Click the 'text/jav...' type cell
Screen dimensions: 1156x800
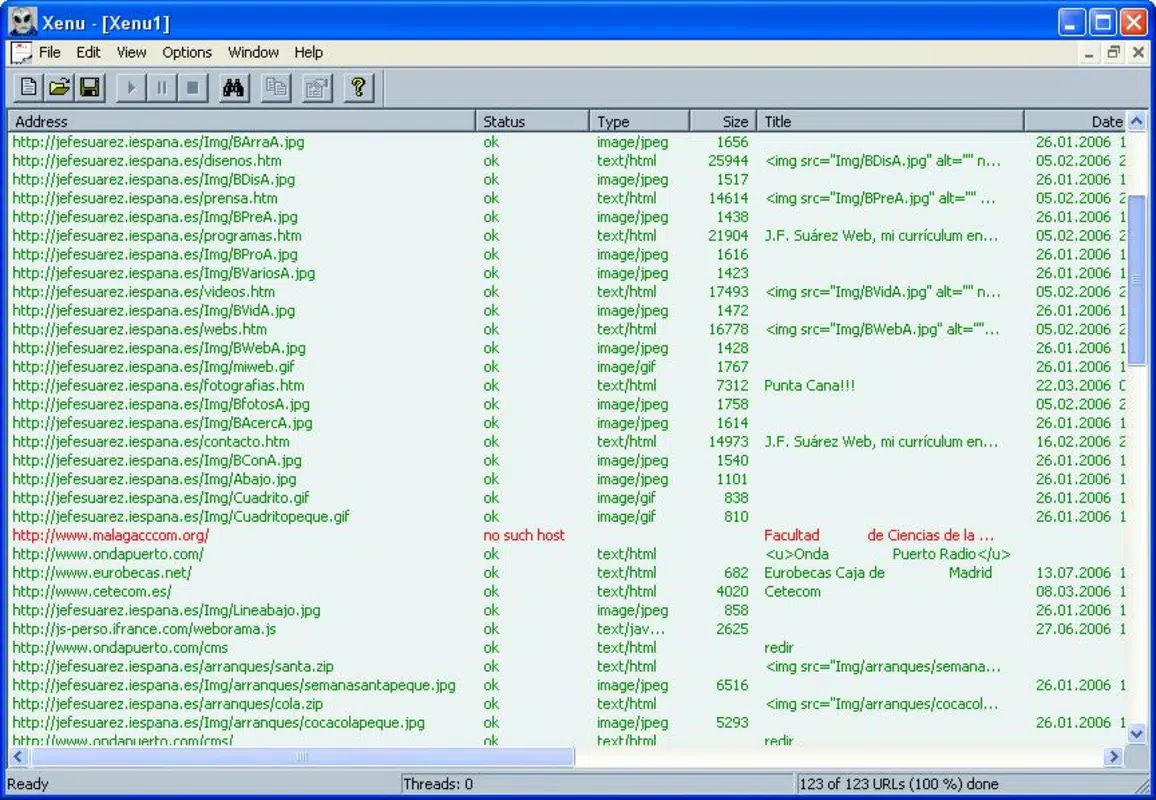(x=630, y=629)
